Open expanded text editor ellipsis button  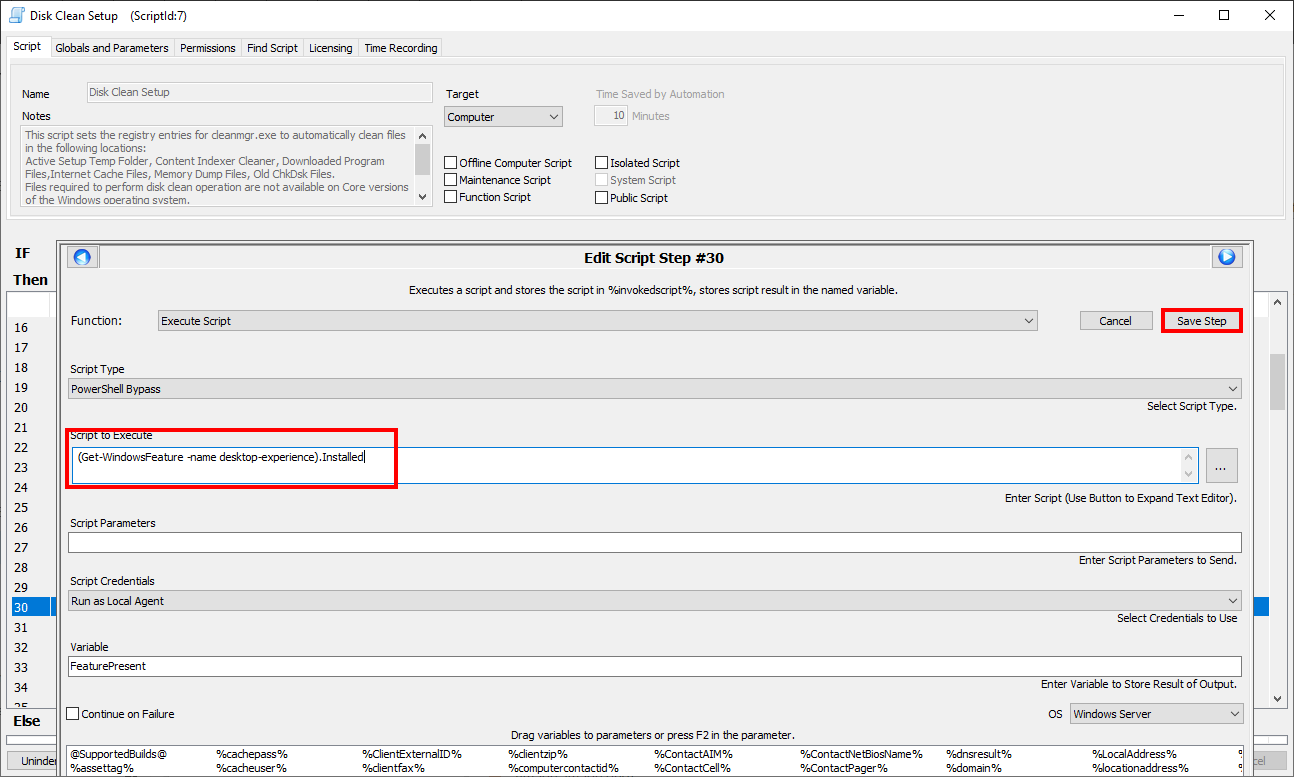(x=1222, y=465)
